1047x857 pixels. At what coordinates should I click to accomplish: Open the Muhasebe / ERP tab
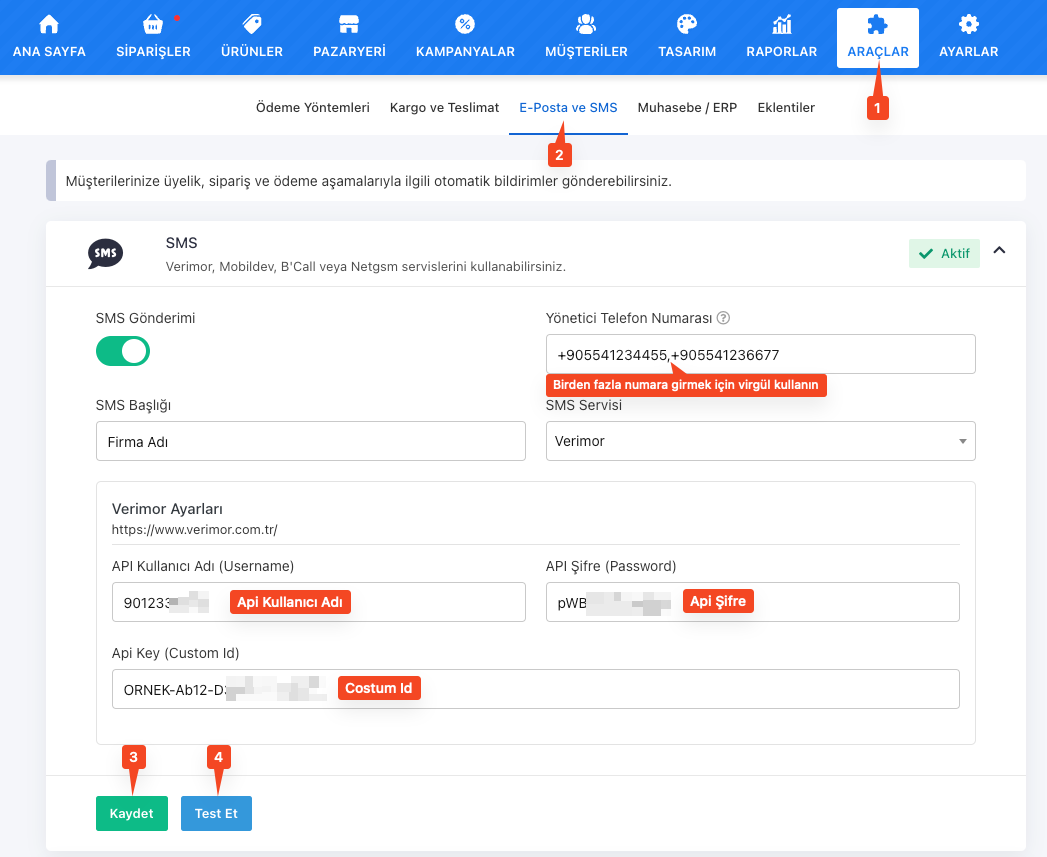(x=687, y=107)
